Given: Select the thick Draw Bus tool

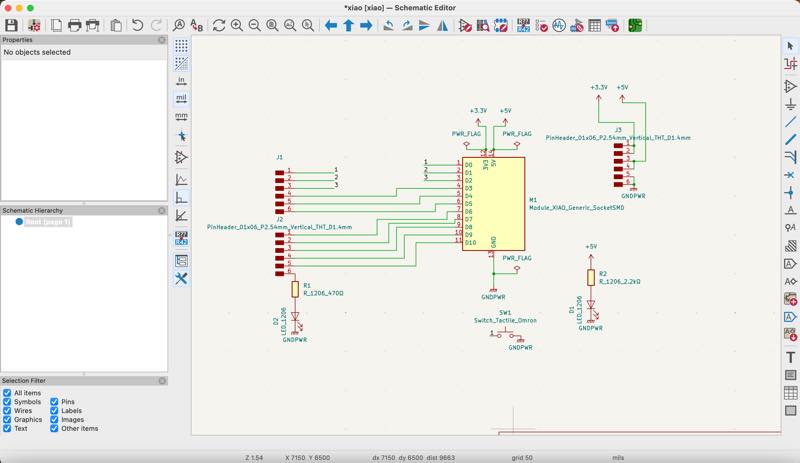Looking at the screenshot, I should [x=790, y=139].
